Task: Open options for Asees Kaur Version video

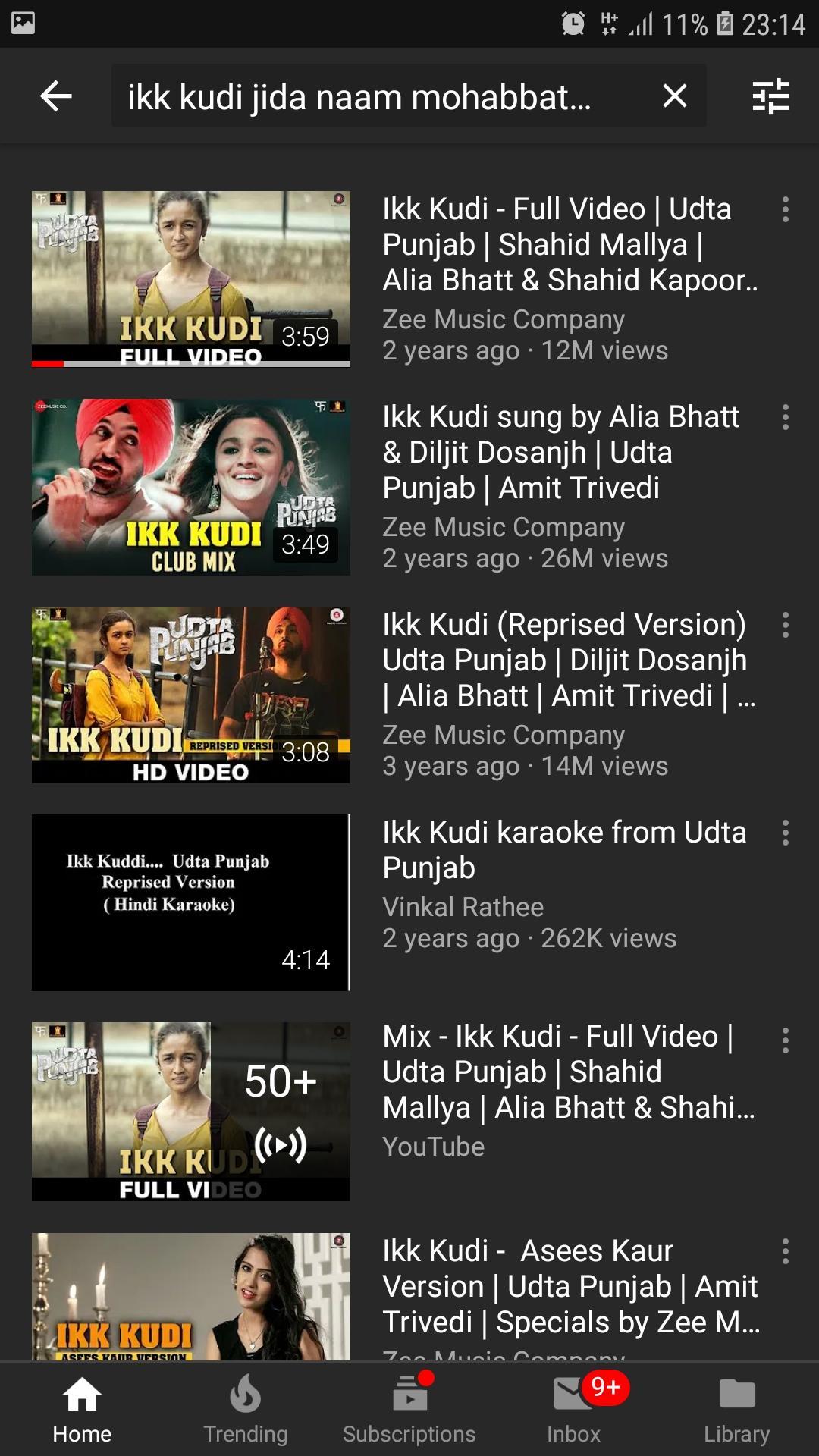Action: [786, 1251]
